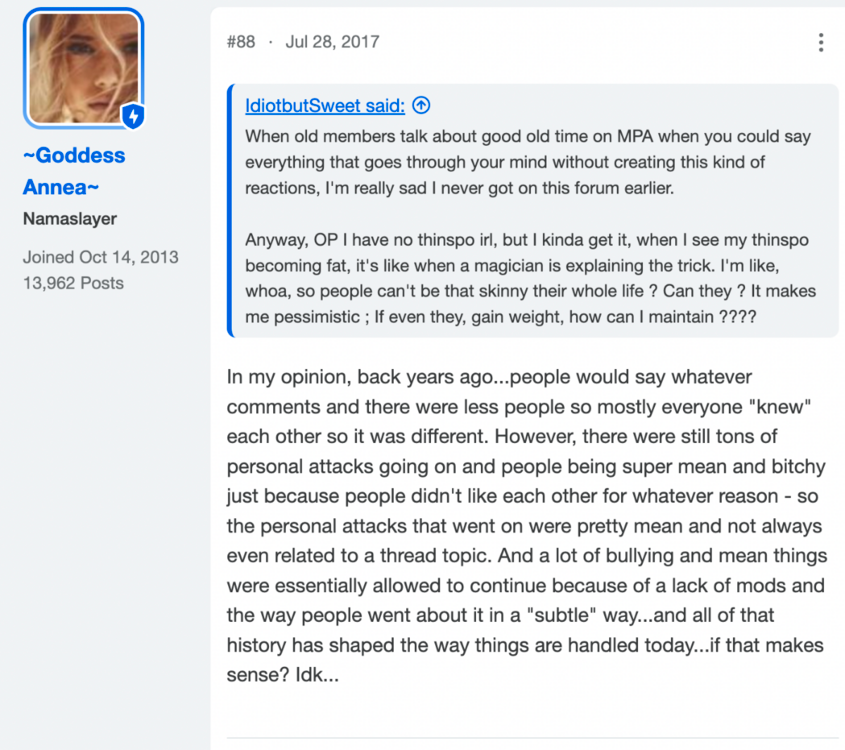Open the three-dot post options menu
This screenshot has width=845, height=750.
point(821,43)
